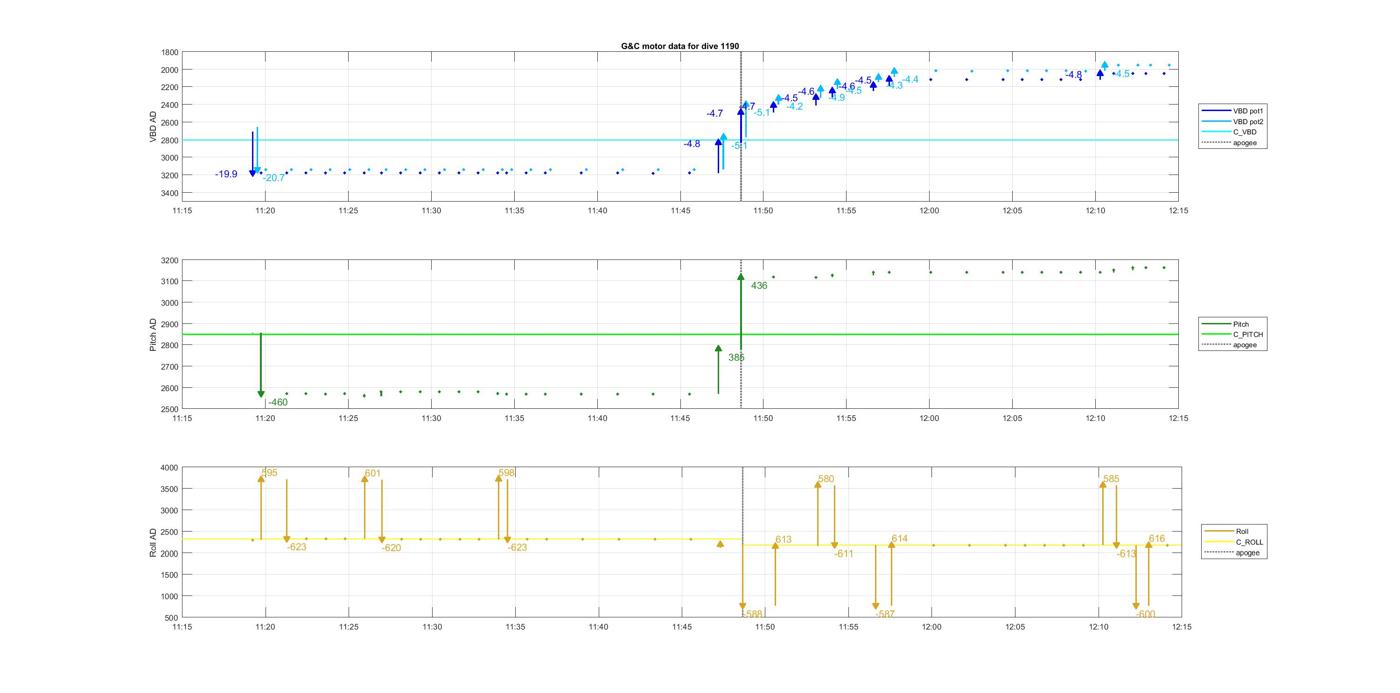
Task: Click the '-4.7' VBD data label
Action: coord(714,114)
